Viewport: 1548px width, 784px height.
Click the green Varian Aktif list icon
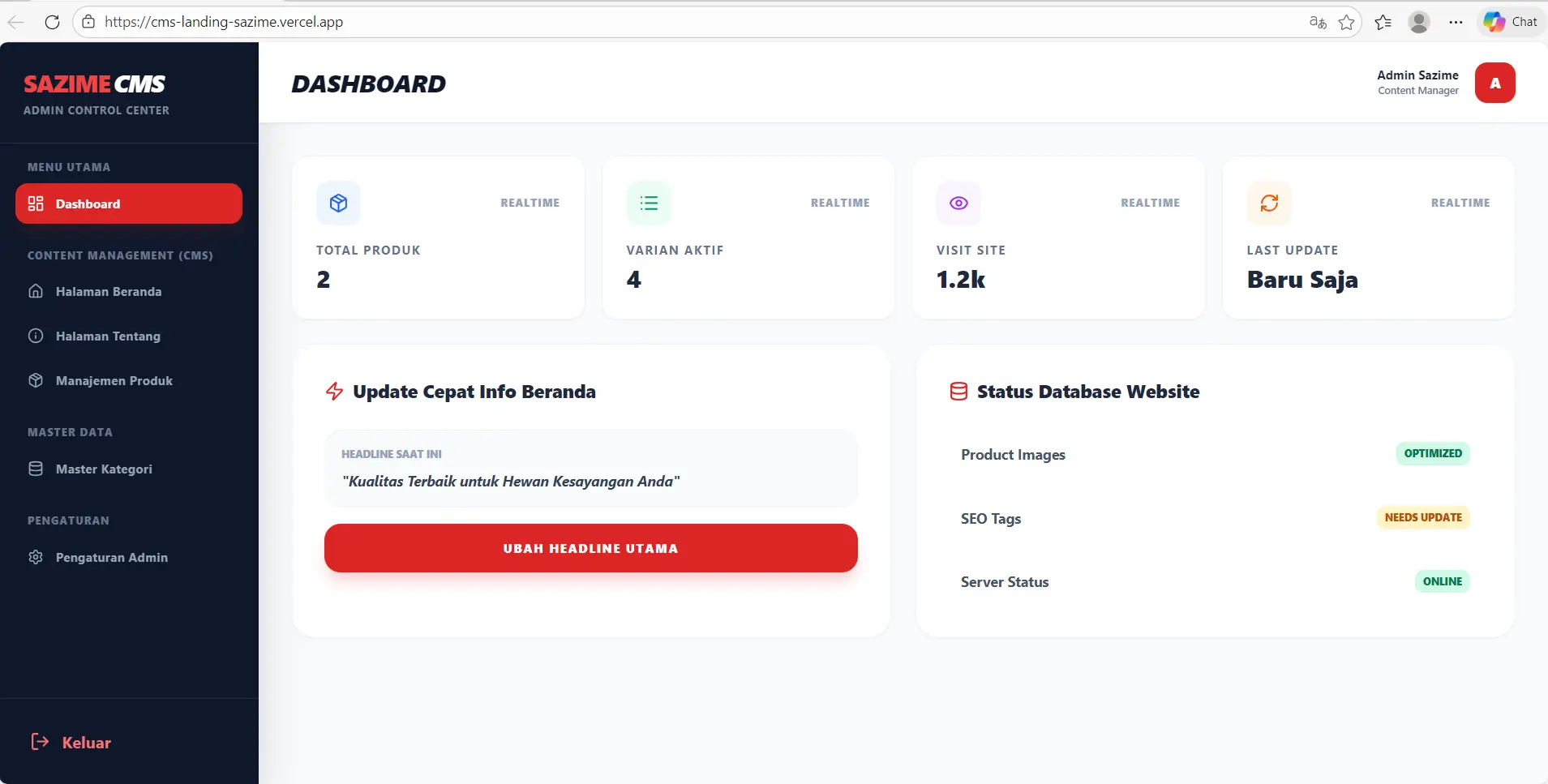[x=649, y=203]
